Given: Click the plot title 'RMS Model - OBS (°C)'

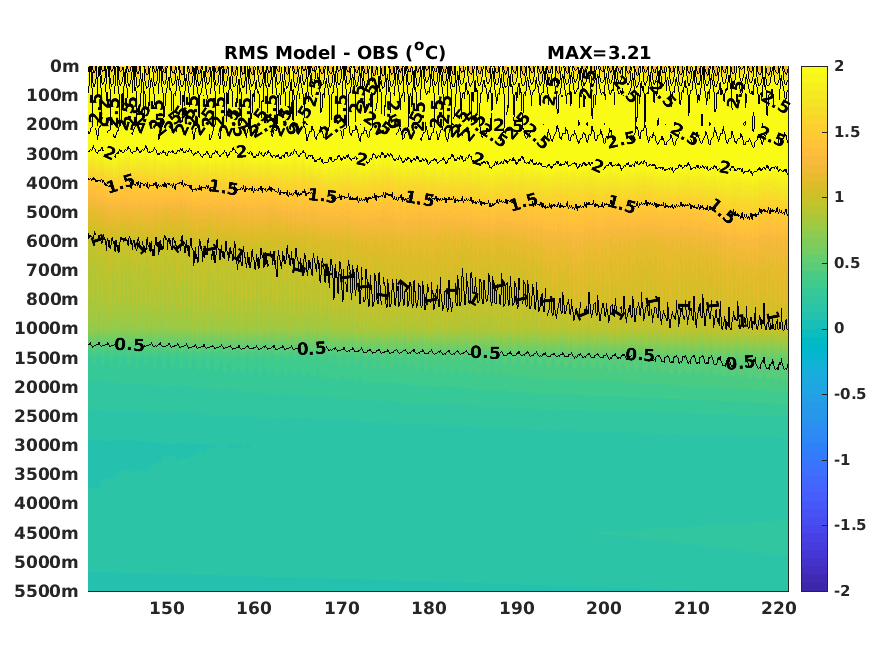Looking at the screenshot, I should pos(335,52).
